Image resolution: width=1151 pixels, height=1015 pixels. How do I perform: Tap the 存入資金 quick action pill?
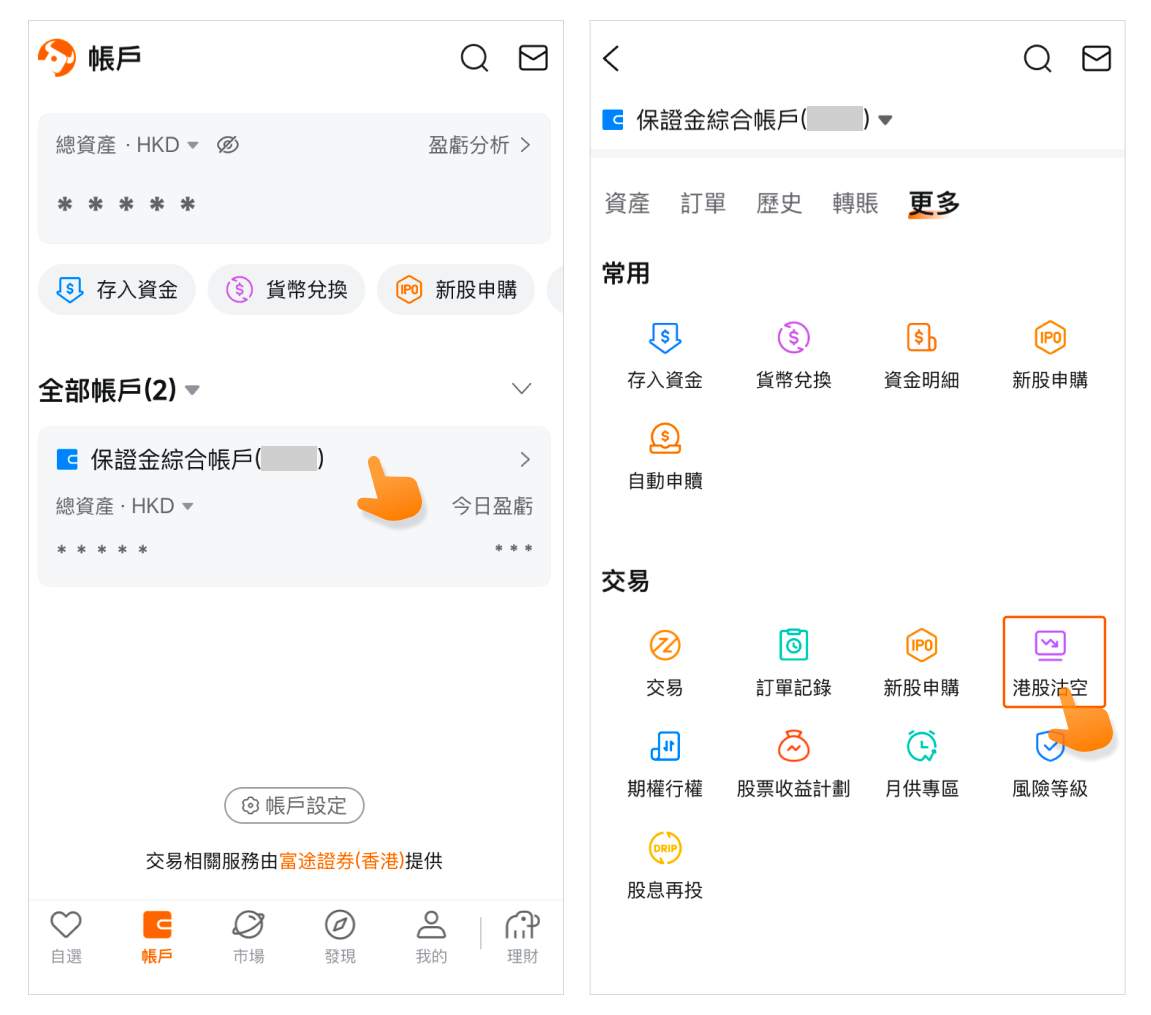point(117,290)
